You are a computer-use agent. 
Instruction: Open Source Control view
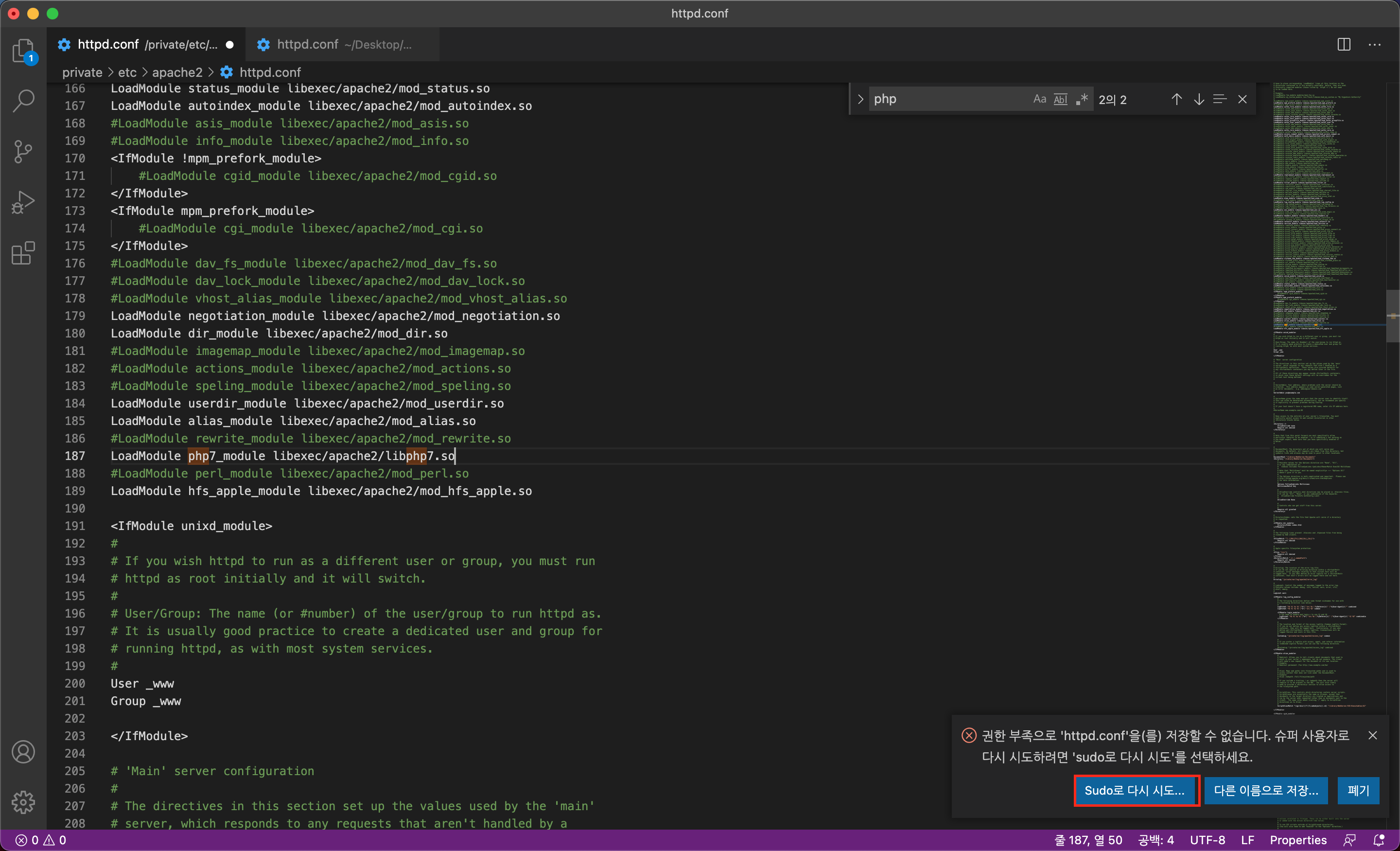(x=23, y=151)
